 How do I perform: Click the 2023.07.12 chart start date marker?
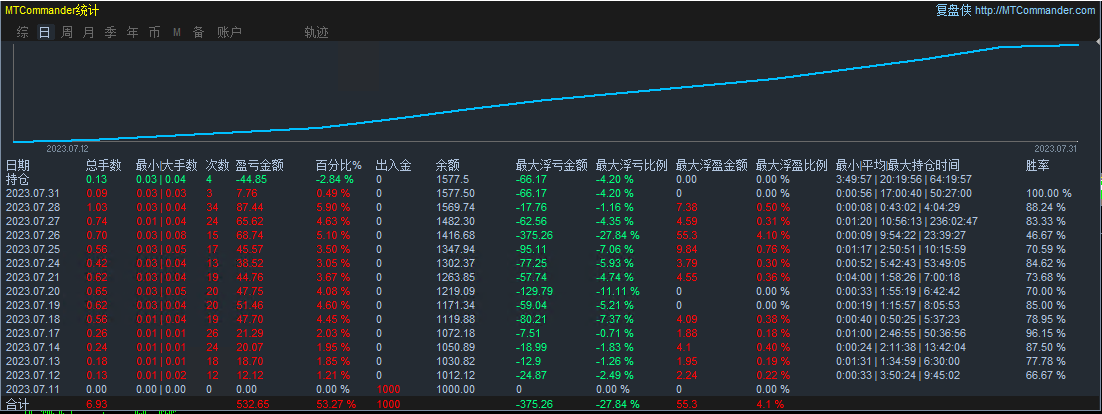coord(68,148)
